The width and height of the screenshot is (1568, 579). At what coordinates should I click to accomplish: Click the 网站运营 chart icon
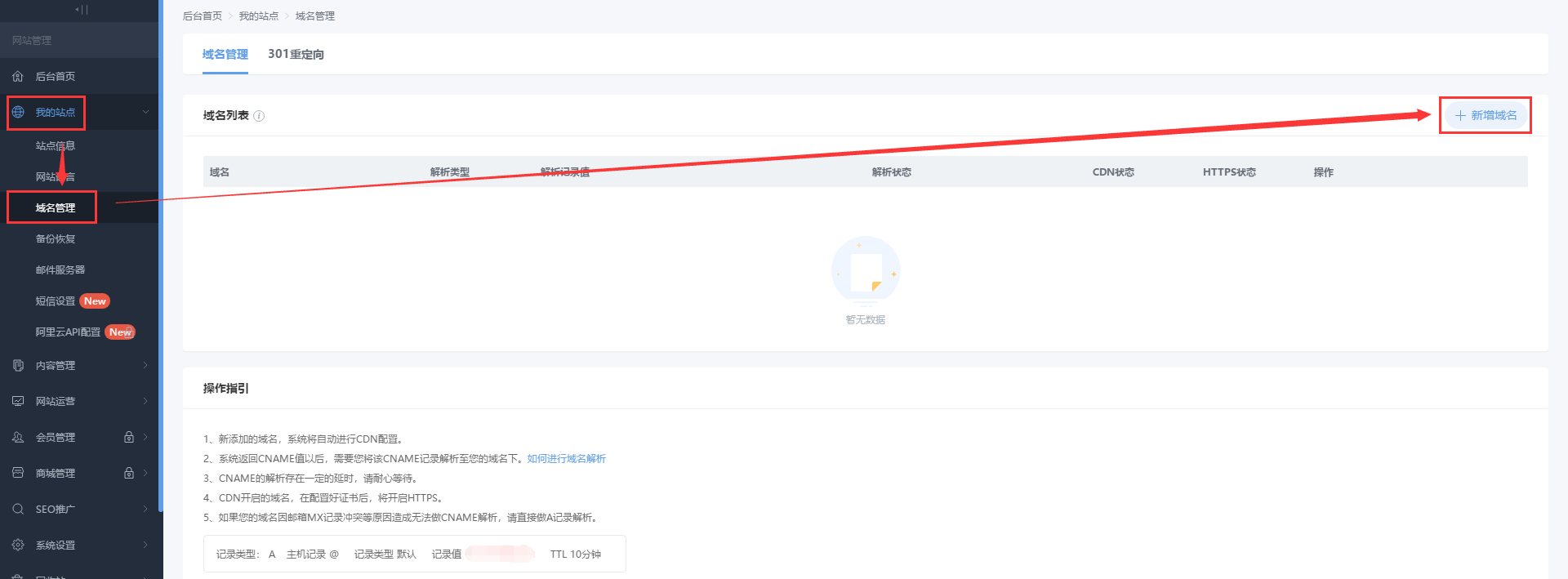point(18,401)
